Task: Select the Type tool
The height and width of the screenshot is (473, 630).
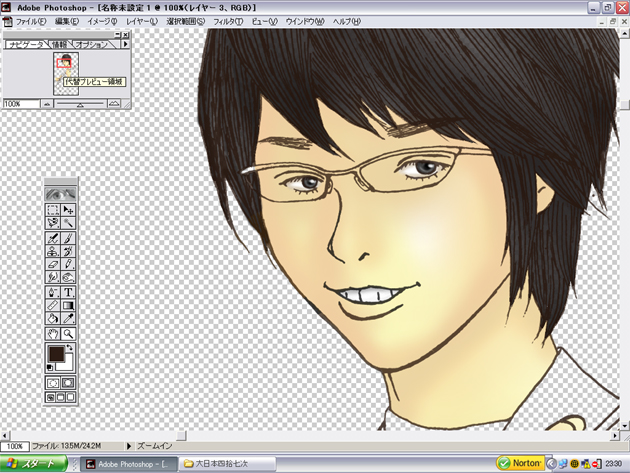Action: tap(68, 292)
